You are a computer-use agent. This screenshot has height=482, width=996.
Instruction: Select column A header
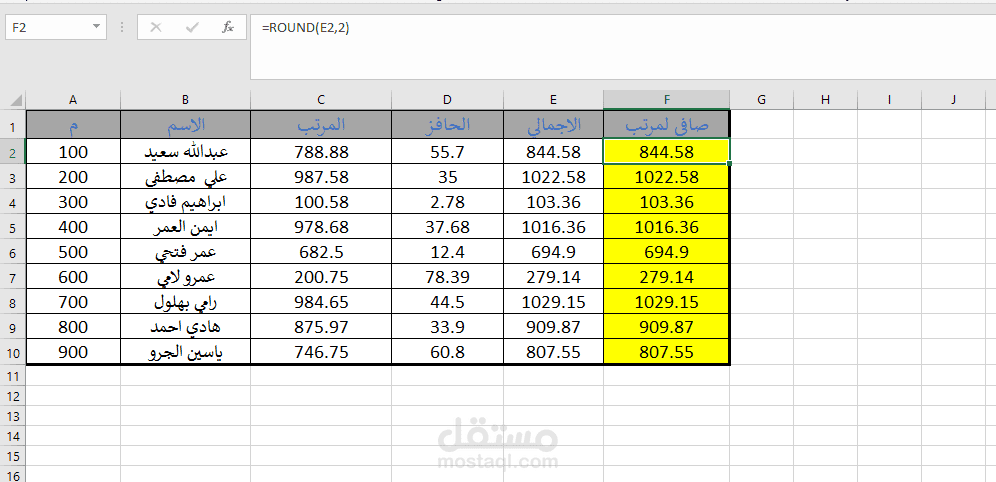(x=73, y=100)
